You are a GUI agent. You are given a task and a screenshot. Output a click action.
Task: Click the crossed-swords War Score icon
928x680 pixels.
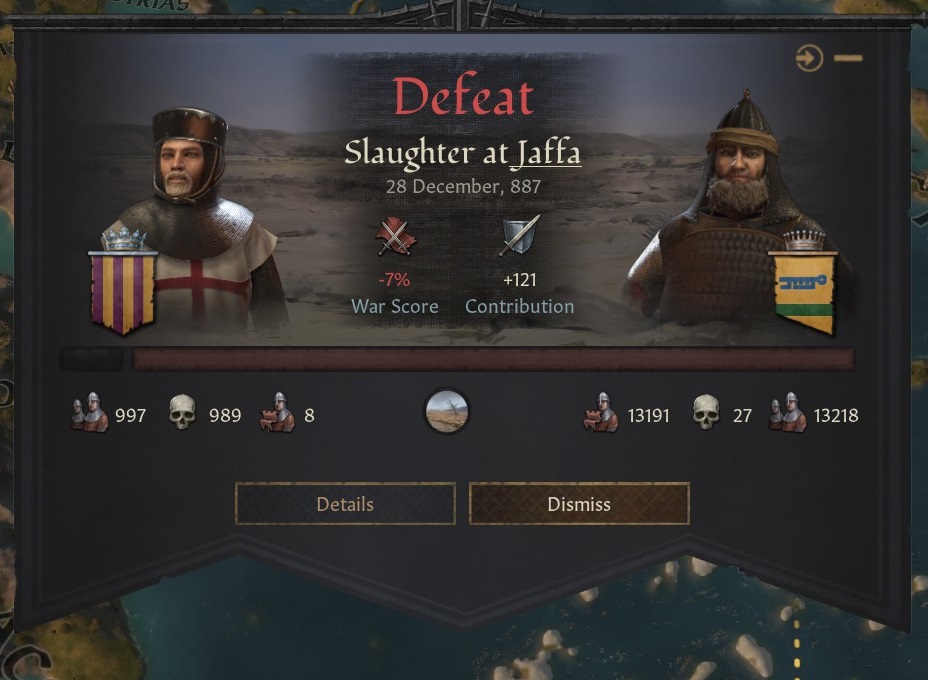point(395,237)
